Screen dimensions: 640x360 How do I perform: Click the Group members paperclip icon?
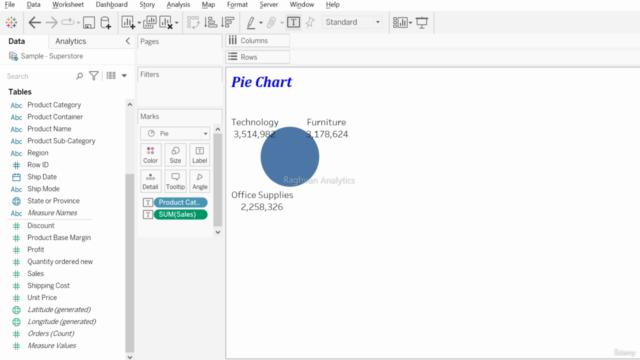pos(271,22)
